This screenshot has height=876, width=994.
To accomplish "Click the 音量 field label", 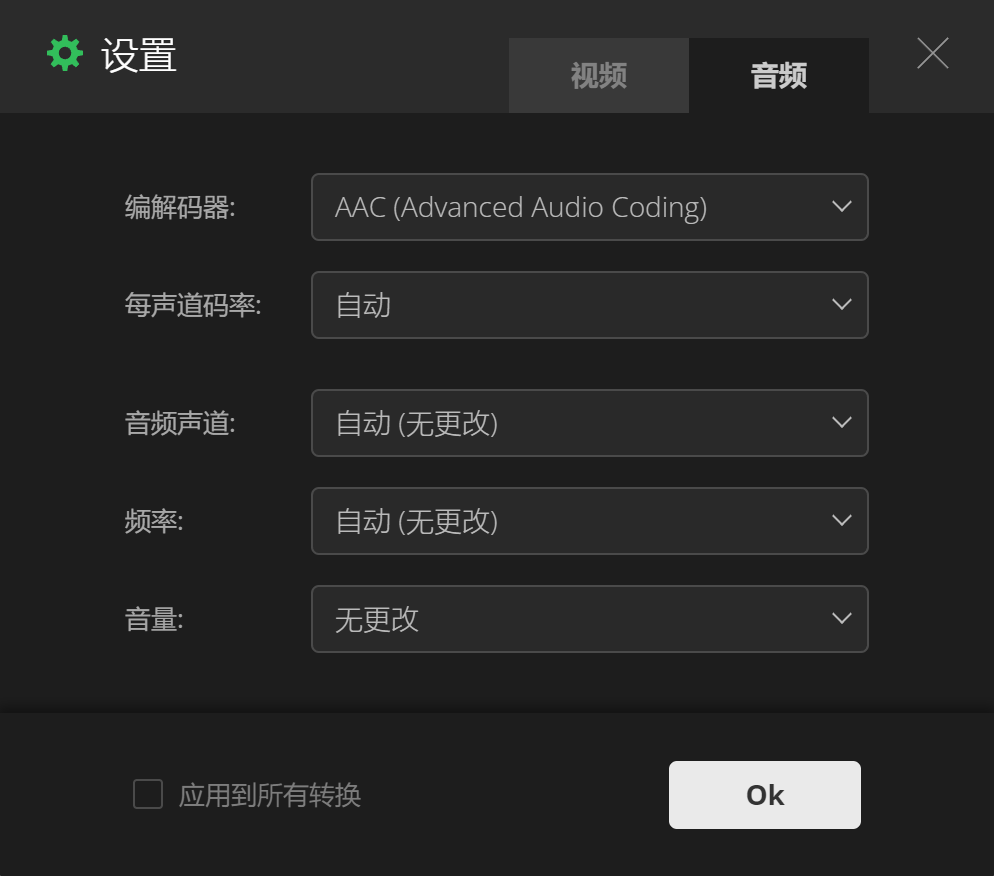I will point(154,619).
